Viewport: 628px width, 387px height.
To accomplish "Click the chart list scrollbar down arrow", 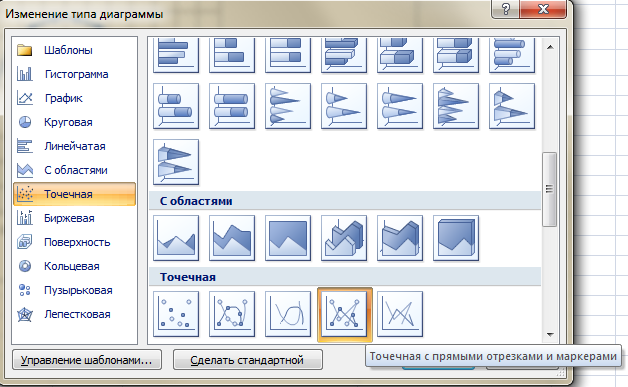I will (550, 334).
